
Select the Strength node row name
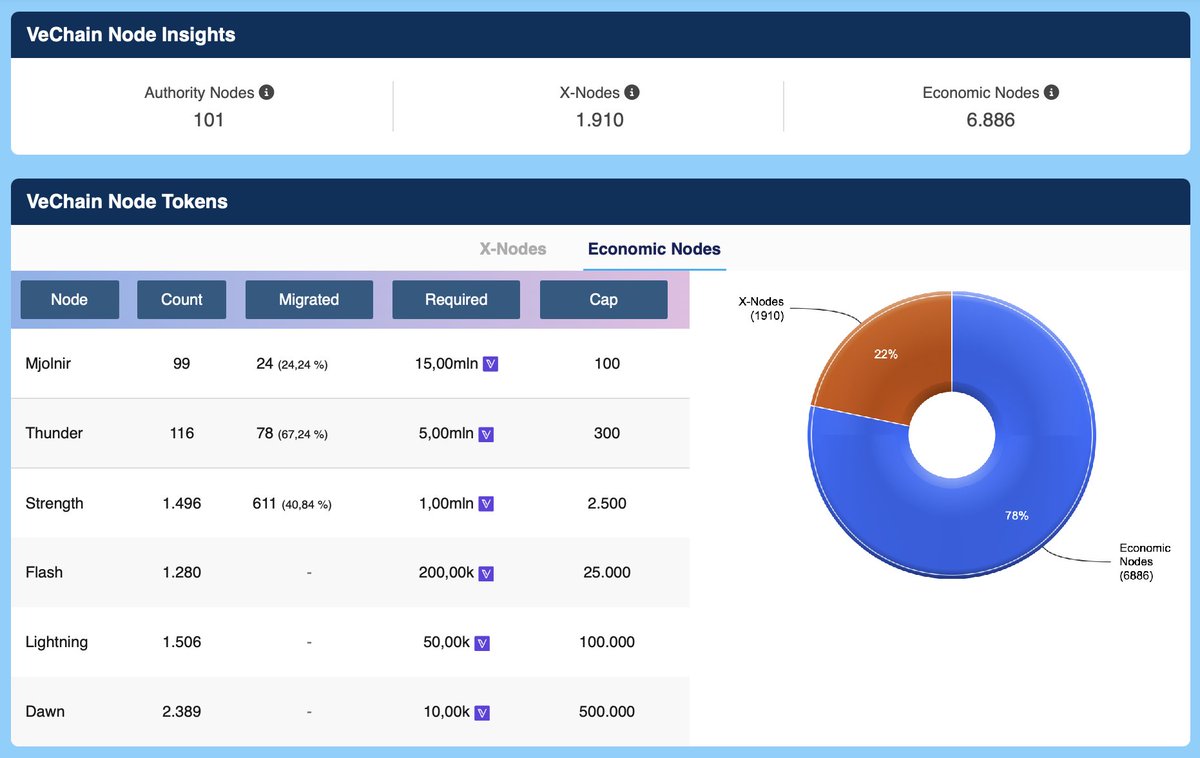[54, 503]
